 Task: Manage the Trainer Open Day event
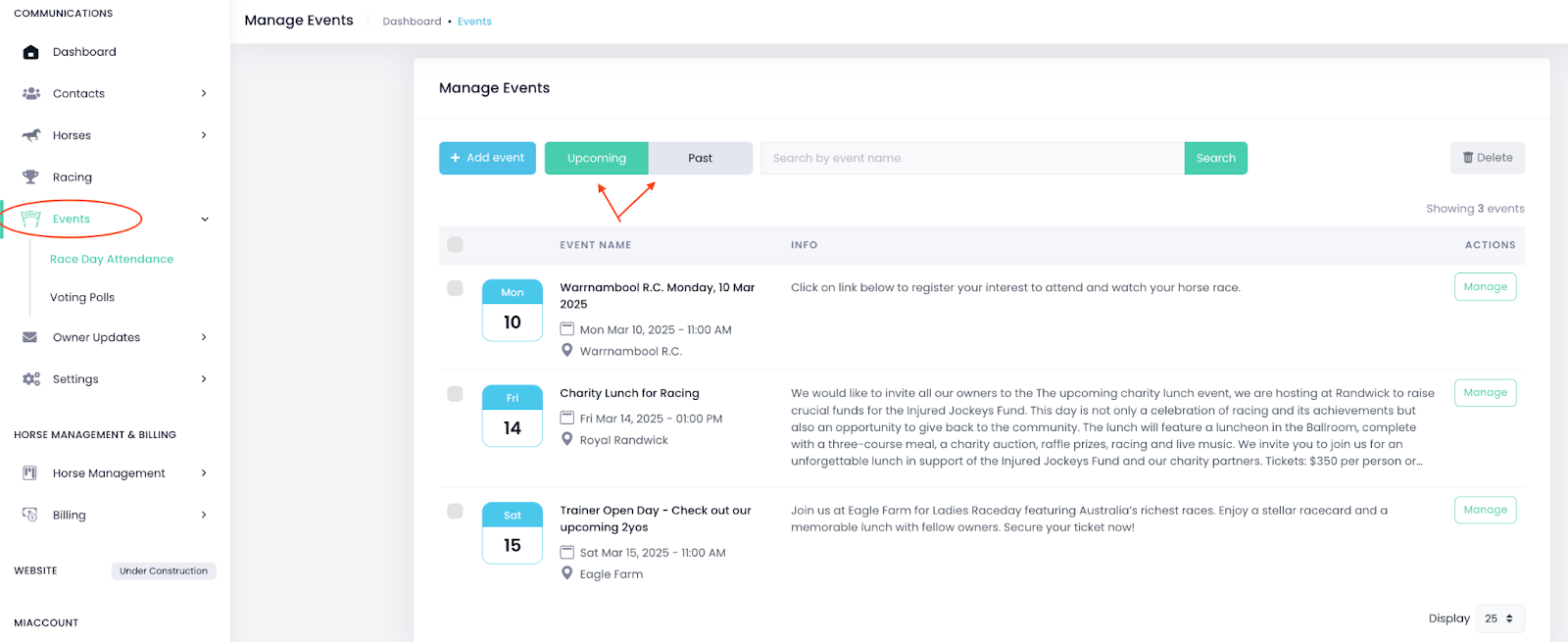(1485, 510)
